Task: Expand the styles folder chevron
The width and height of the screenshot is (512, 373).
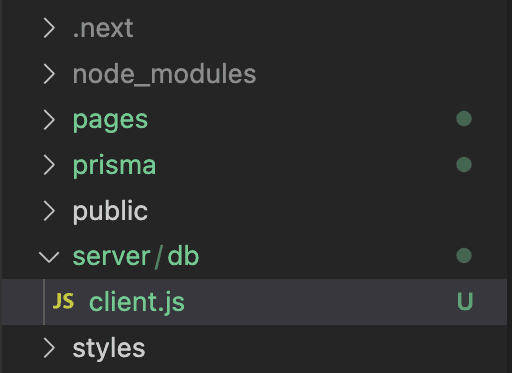Action: 49,348
